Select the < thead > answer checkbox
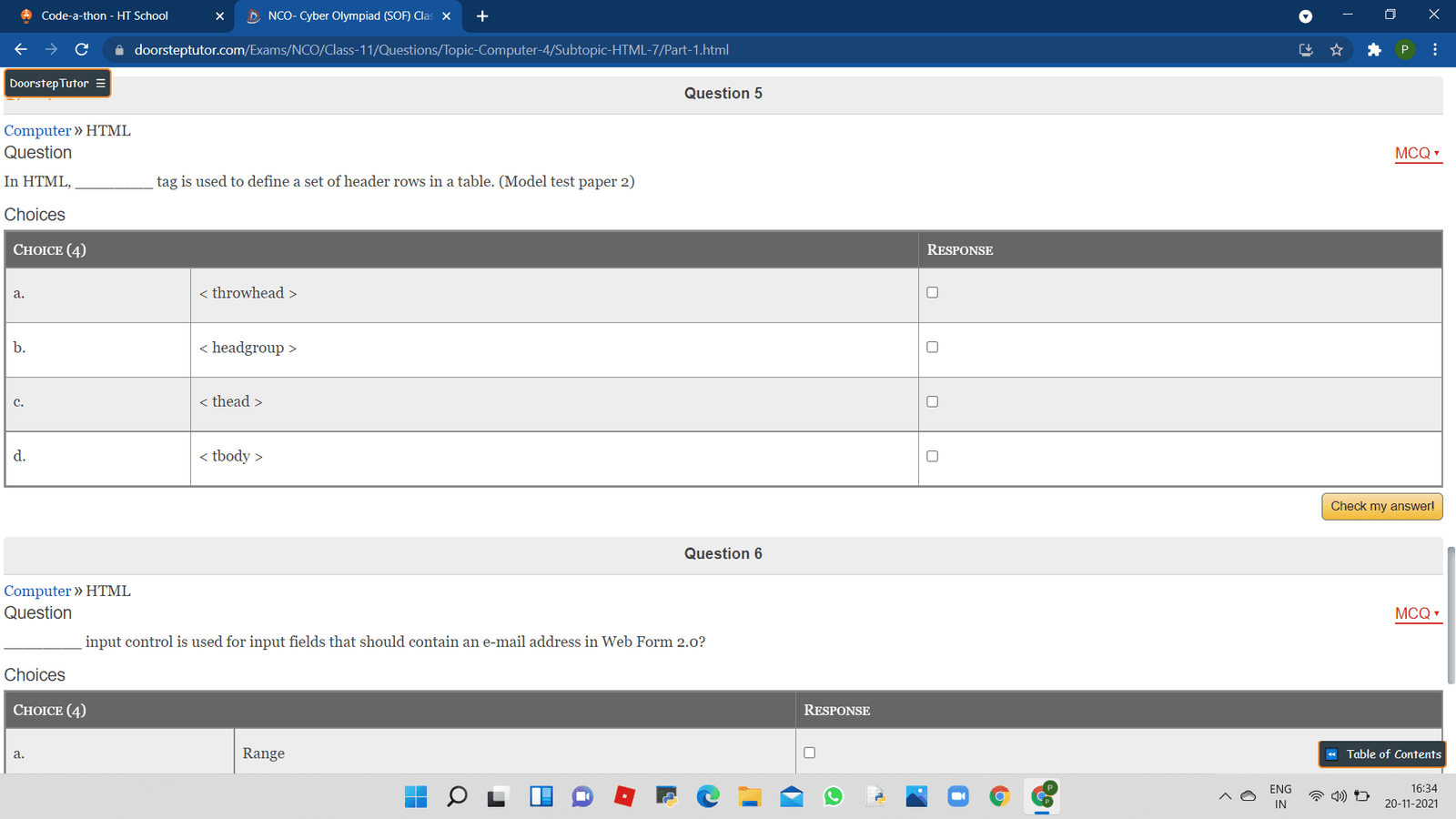Screen dimensions: 1456x819 tap(932, 402)
